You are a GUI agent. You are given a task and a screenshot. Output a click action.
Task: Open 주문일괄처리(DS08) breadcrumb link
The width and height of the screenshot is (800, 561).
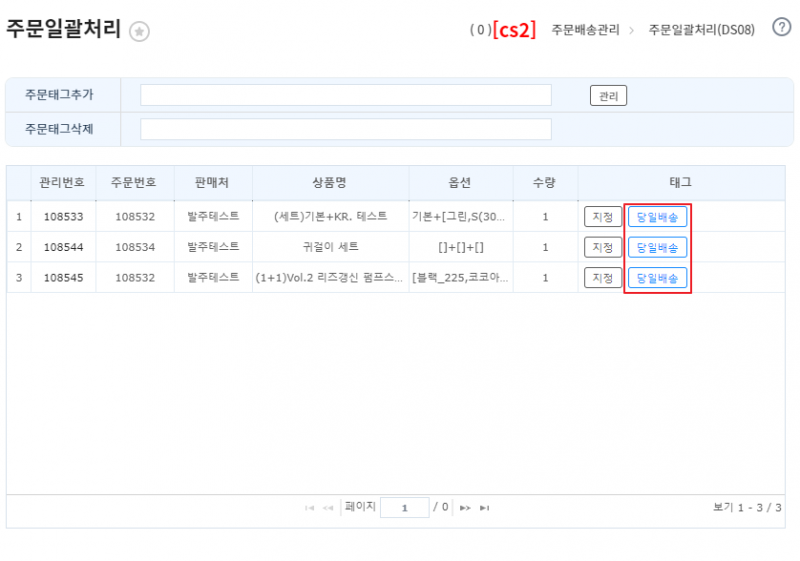(x=702, y=30)
